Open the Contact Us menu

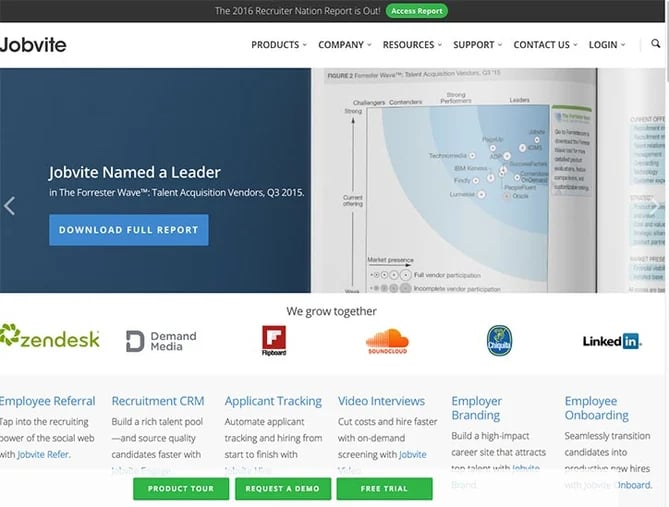pos(545,45)
